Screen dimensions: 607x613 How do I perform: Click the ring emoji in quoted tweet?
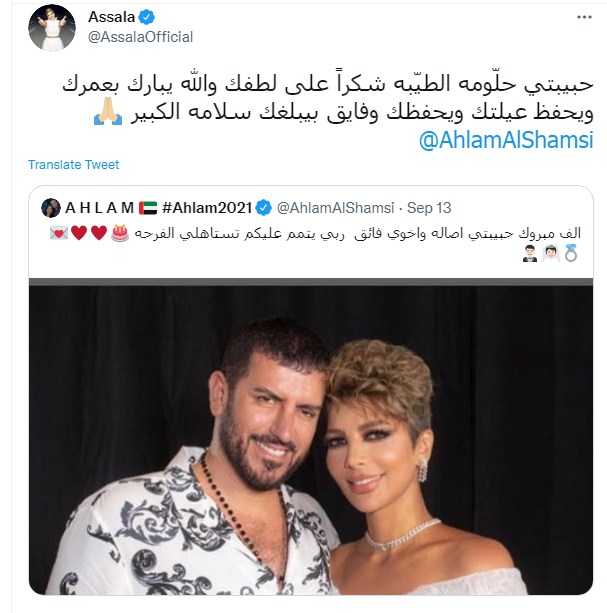point(571,253)
